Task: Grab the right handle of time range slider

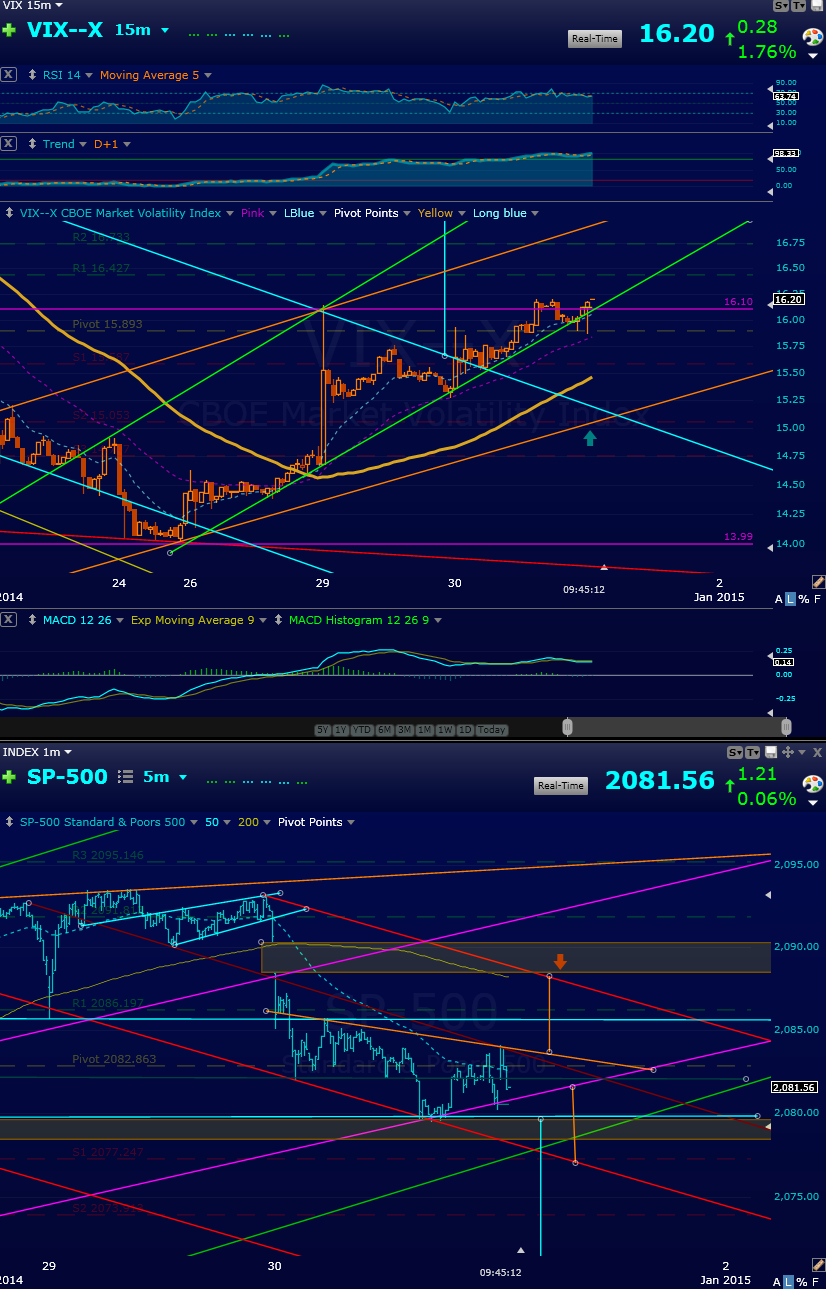Action: [x=787, y=727]
